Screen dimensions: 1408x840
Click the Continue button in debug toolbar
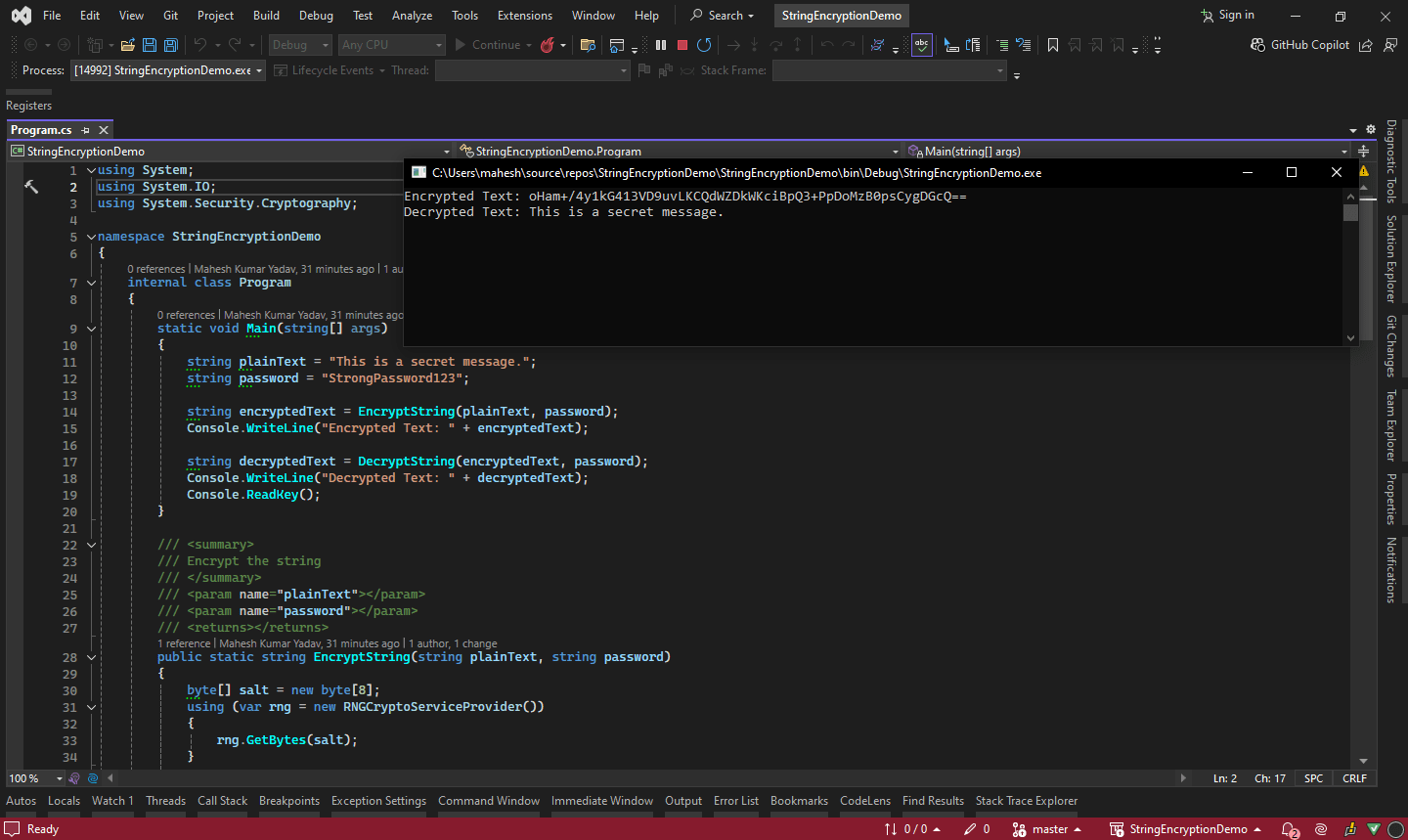coord(487,45)
